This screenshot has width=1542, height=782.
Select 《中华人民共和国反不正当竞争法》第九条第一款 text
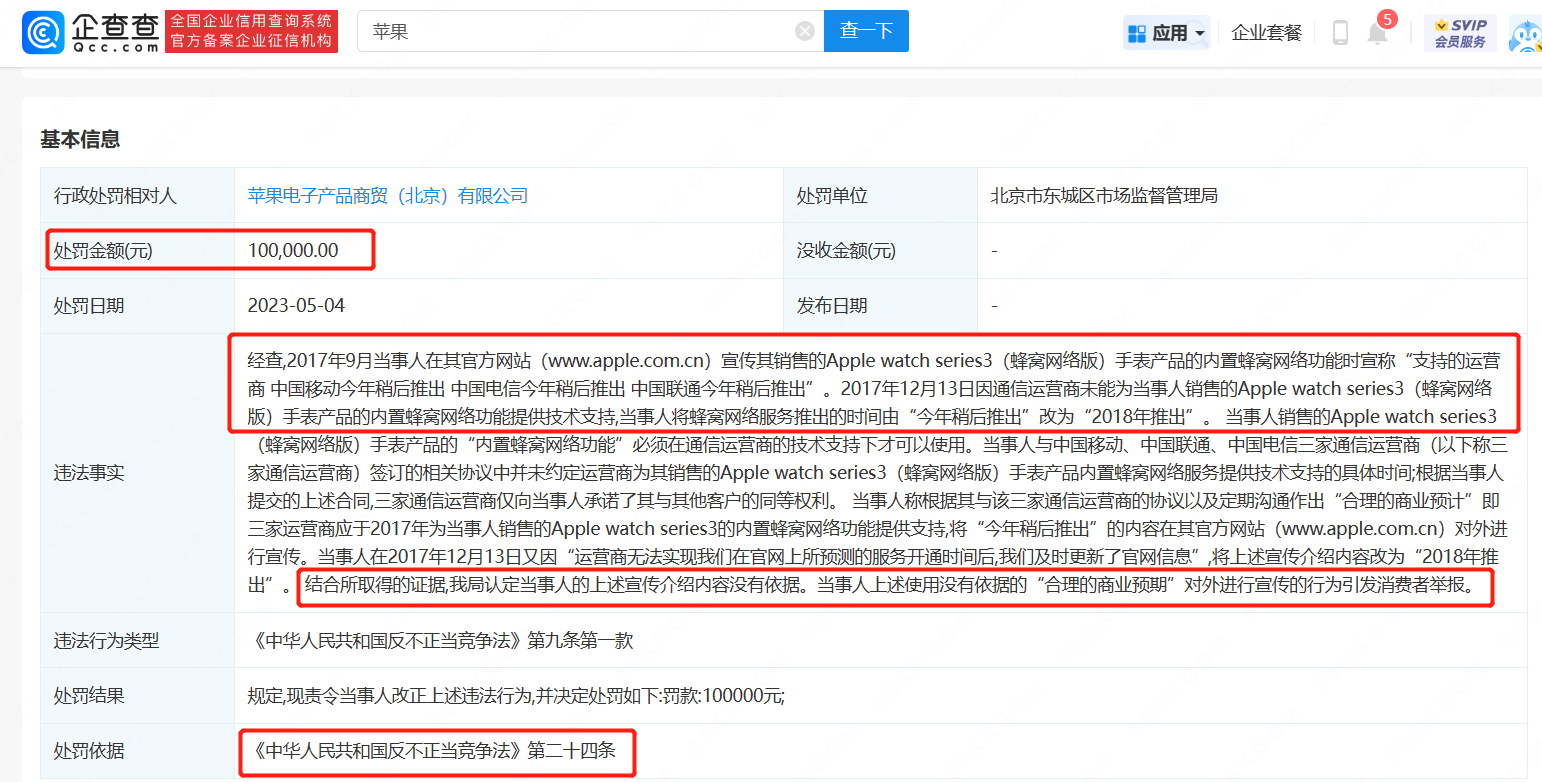(x=441, y=641)
